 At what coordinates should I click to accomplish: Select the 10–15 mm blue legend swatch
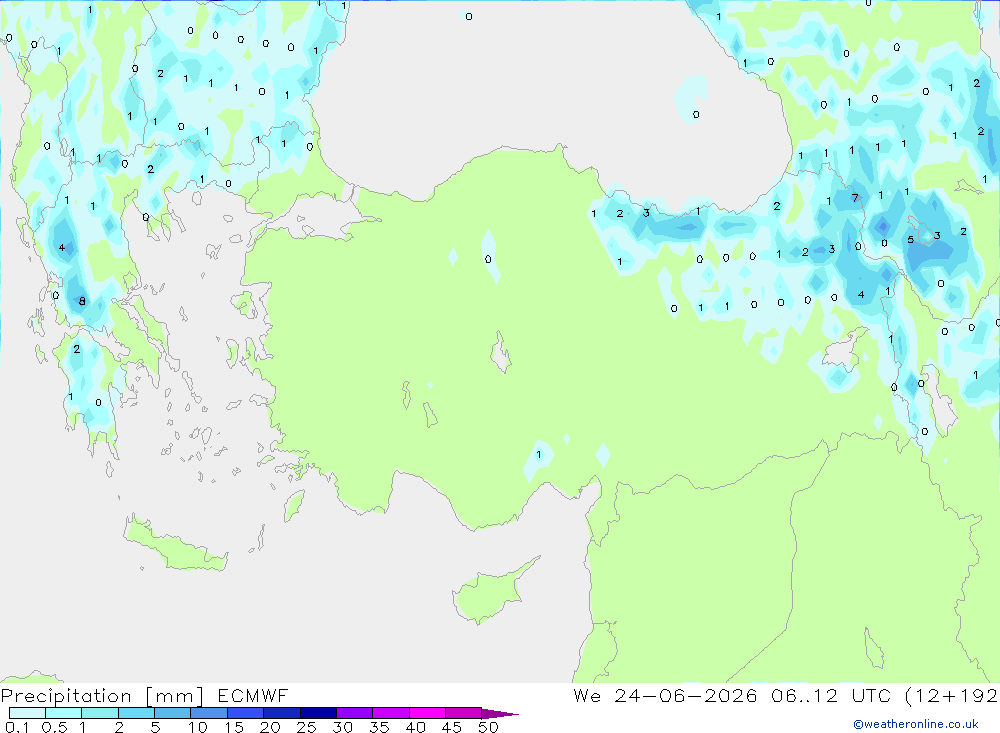[209, 713]
